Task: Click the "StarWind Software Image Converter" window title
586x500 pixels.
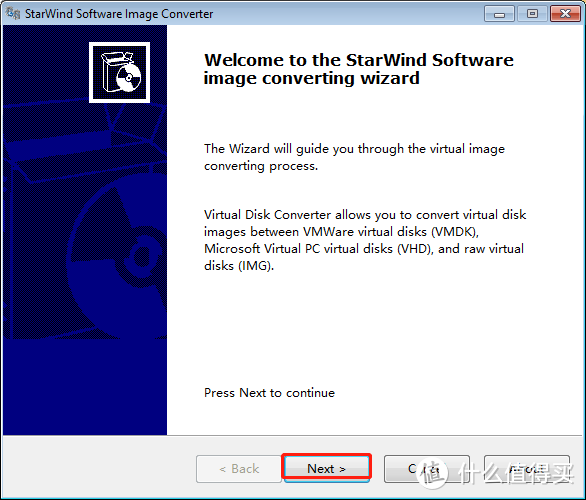Action: coord(119,14)
